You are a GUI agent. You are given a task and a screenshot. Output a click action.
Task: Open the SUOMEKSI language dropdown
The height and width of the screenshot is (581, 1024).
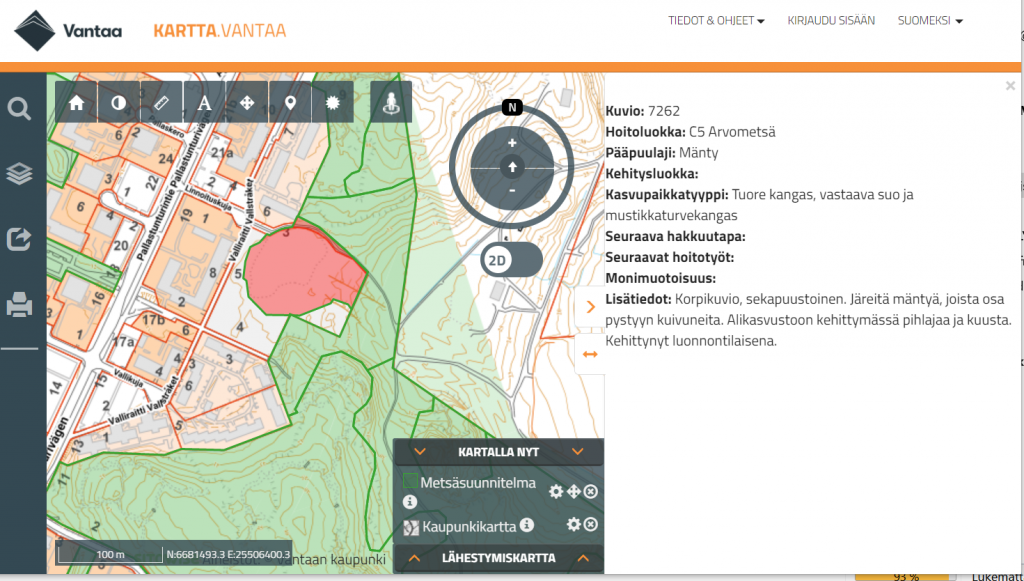click(x=930, y=20)
